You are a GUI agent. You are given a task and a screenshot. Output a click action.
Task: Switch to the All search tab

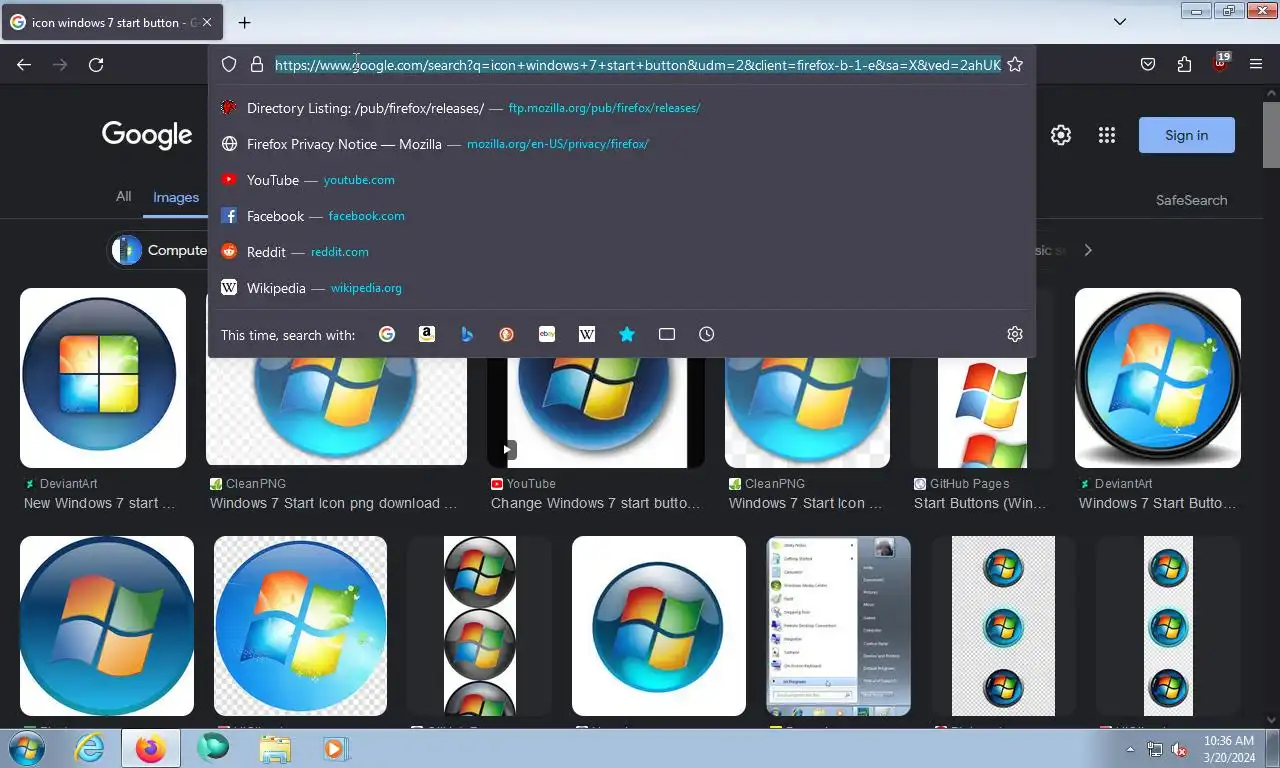[123, 197]
